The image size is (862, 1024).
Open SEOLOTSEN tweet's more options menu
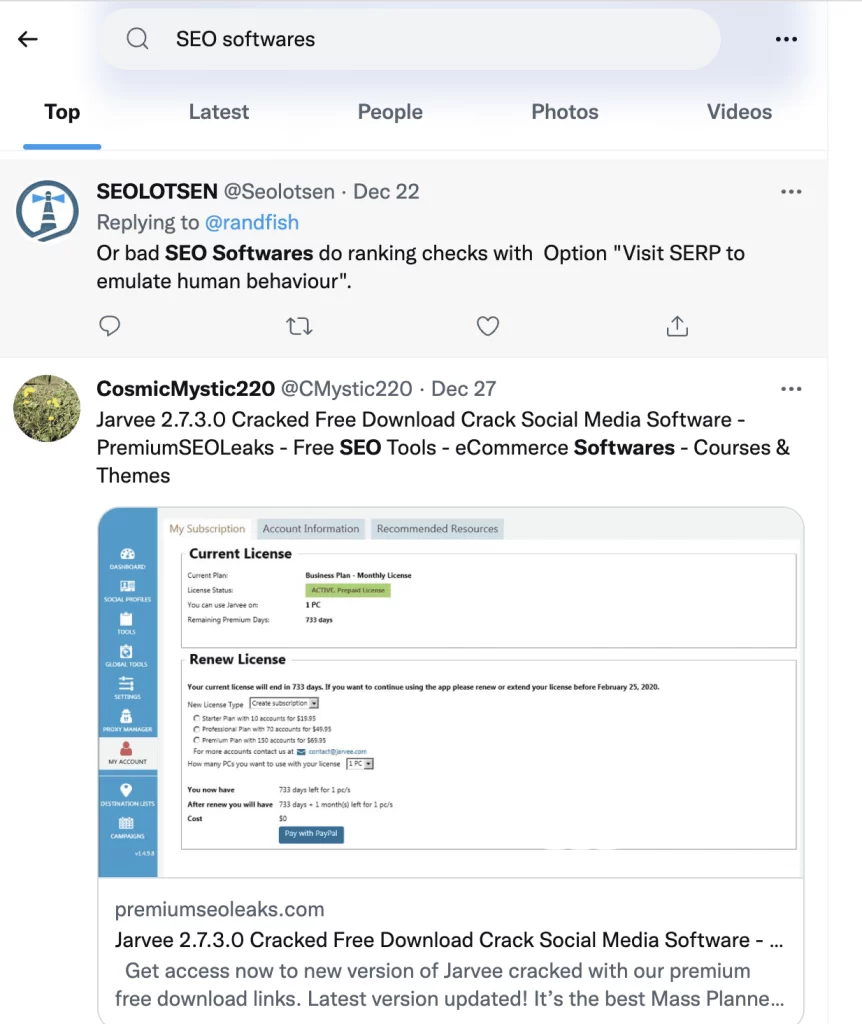pyautogui.click(x=791, y=192)
